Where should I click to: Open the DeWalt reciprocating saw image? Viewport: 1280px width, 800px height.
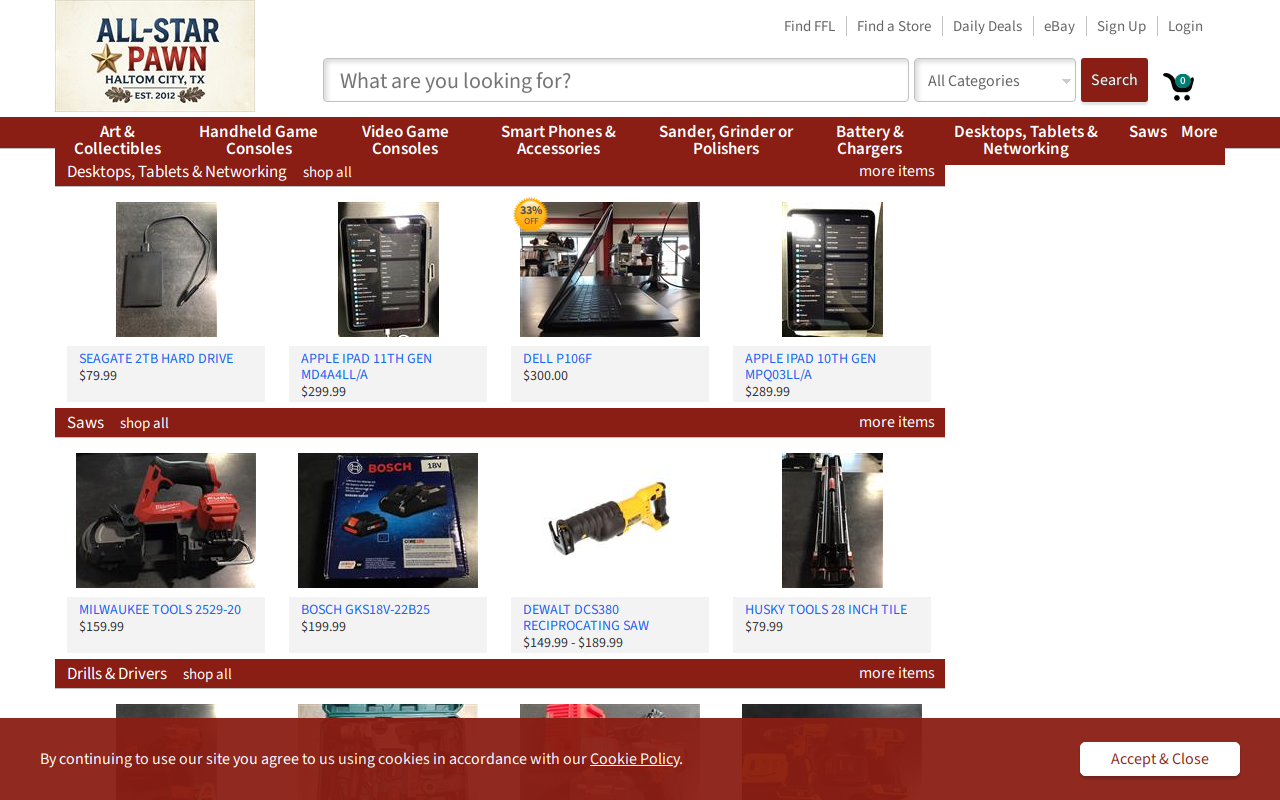[x=610, y=520]
